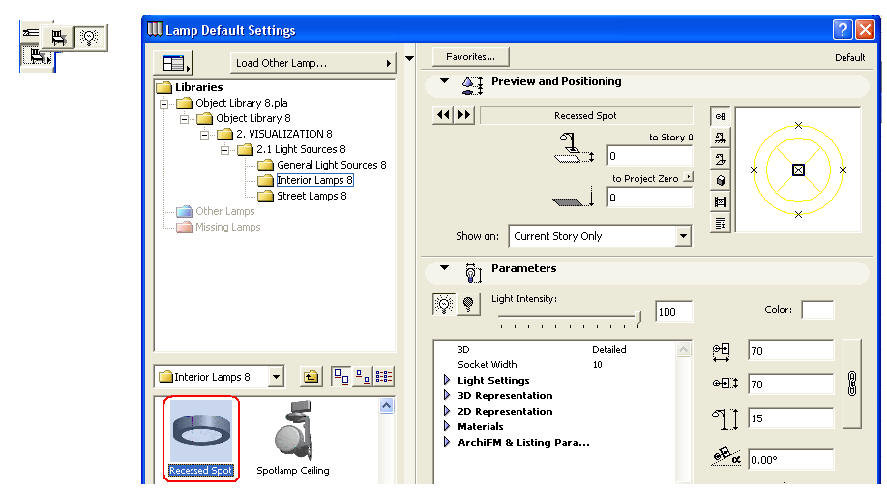
Task: Switch the library browser to large icons view
Action: coord(341,377)
